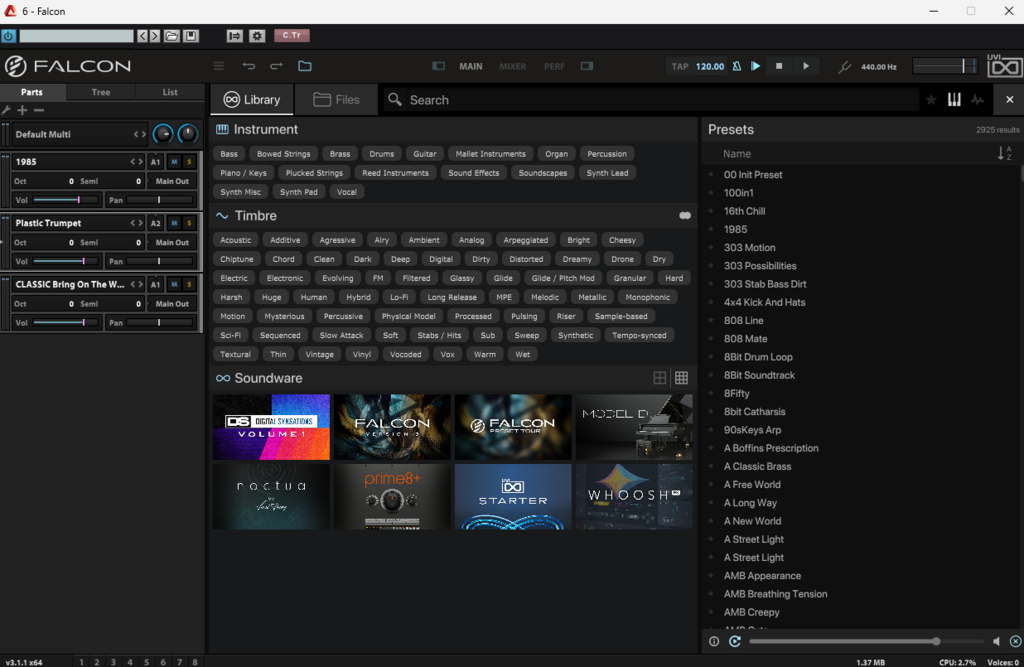1024x667 pixels.
Task: Toggle the left sidebar panel icon
Action: point(438,66)
